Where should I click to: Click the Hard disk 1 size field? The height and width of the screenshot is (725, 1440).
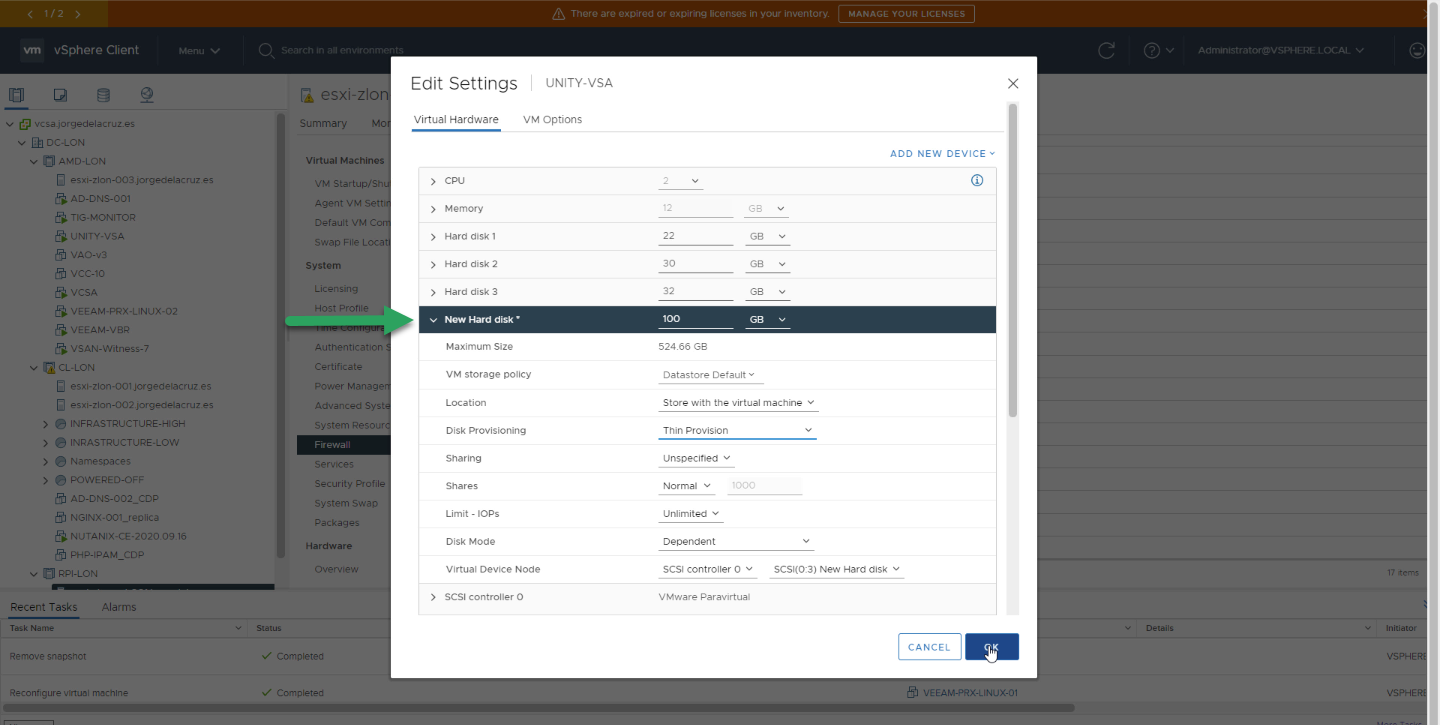(x=696, y=237)
